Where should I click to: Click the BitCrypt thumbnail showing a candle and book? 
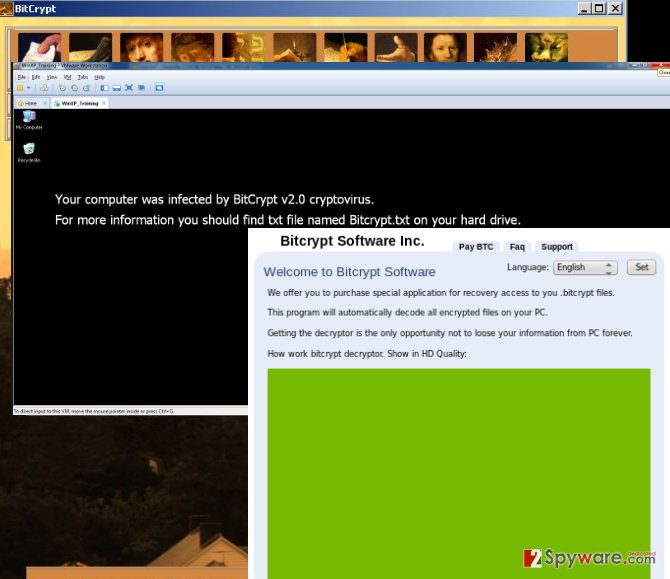pyautogui.click(x=294, y=47)
